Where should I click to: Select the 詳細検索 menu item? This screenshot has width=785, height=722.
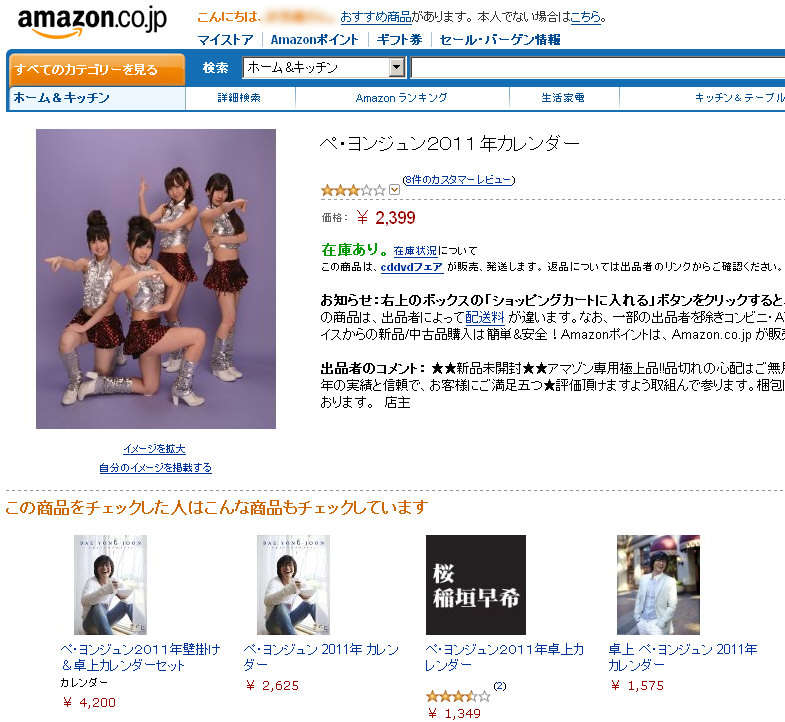pyautogui.click(x=239, y=98)
